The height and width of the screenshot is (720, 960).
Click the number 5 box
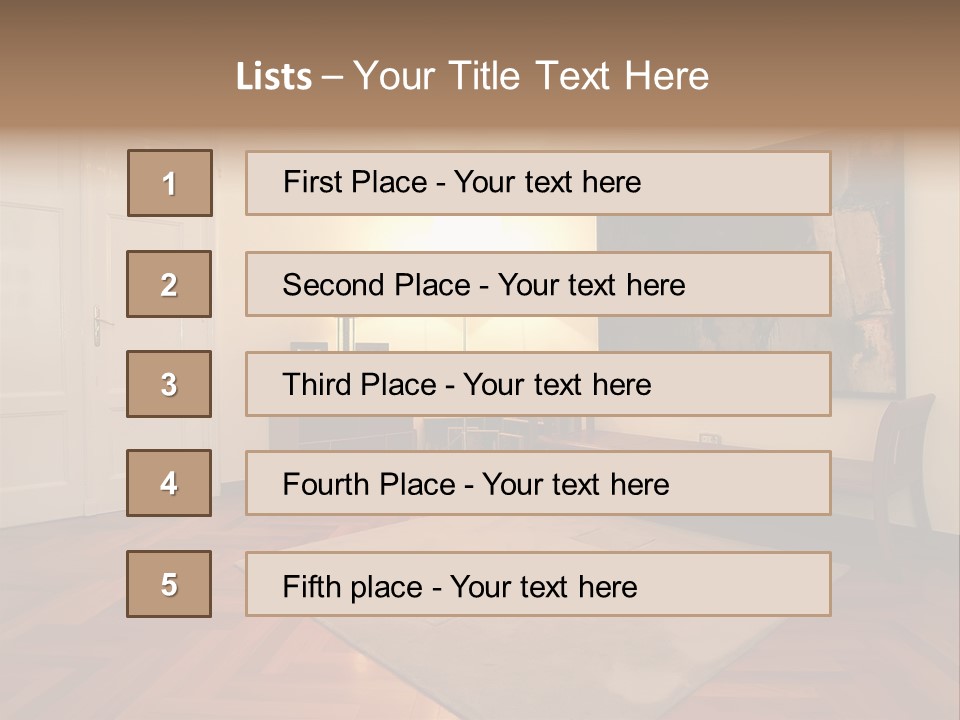(x=169, y=584)
